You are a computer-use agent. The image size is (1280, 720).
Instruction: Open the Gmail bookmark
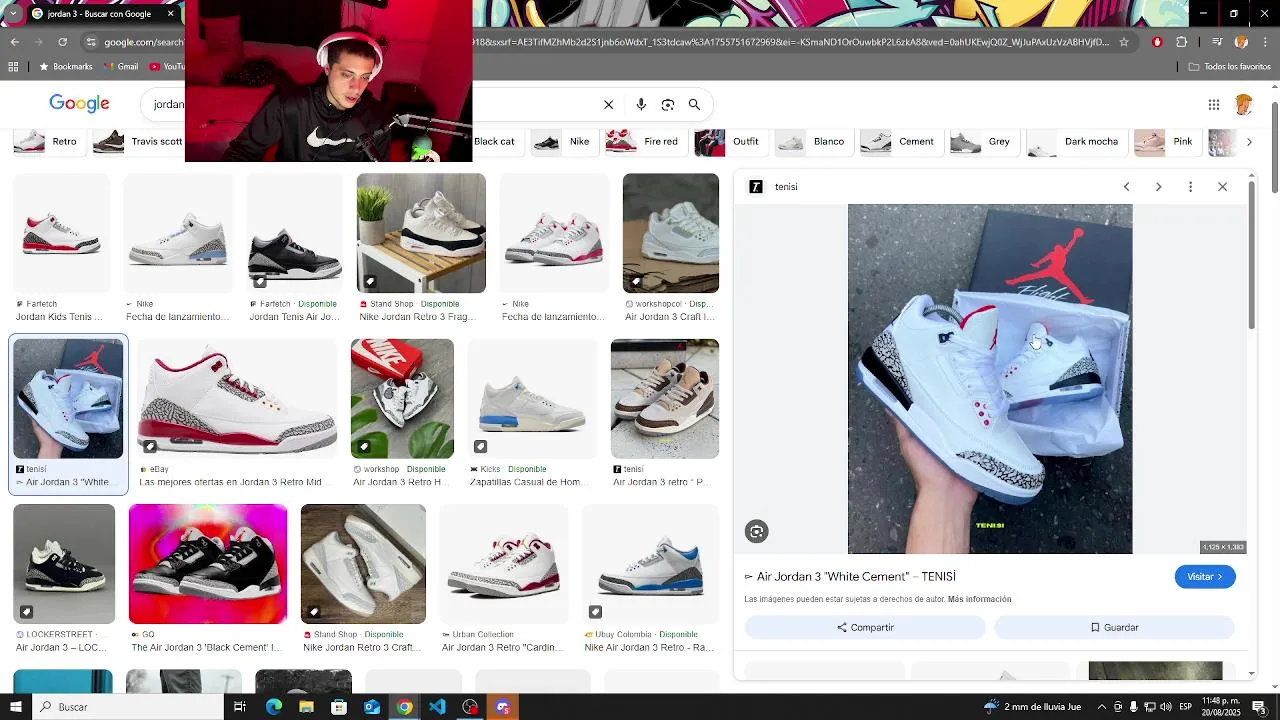pos(121,67)
